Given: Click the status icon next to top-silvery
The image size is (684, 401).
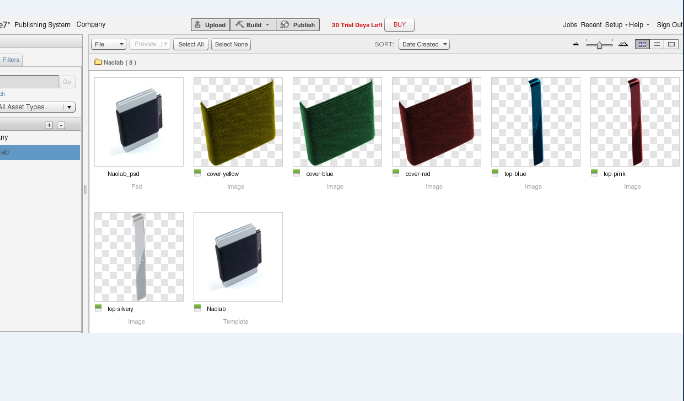Looking at the screenshot, I should [98, 308].
